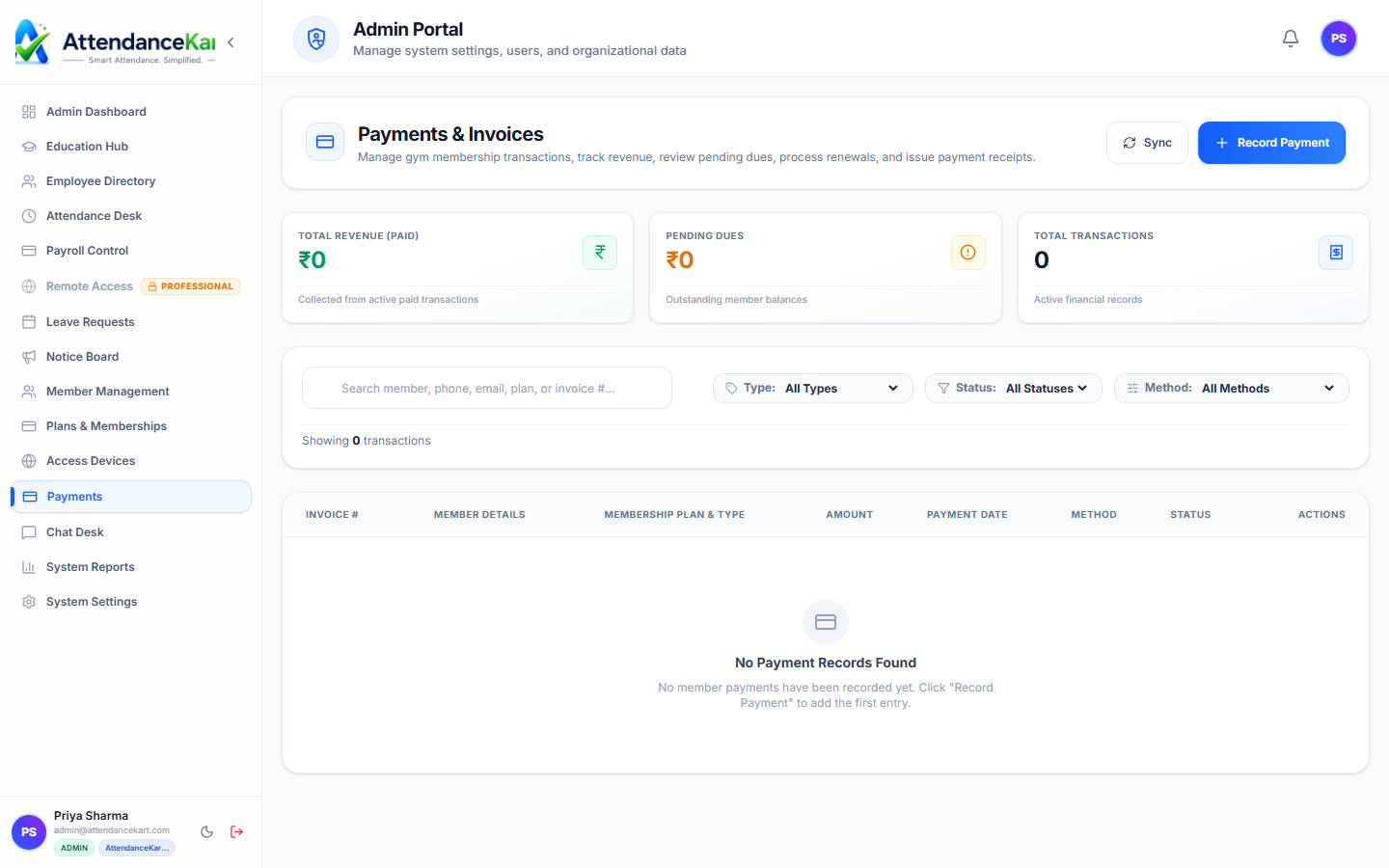Toggle dark mode with the moon icon
The height and width of the screenshot is (868, 1389).
(206, 831)
